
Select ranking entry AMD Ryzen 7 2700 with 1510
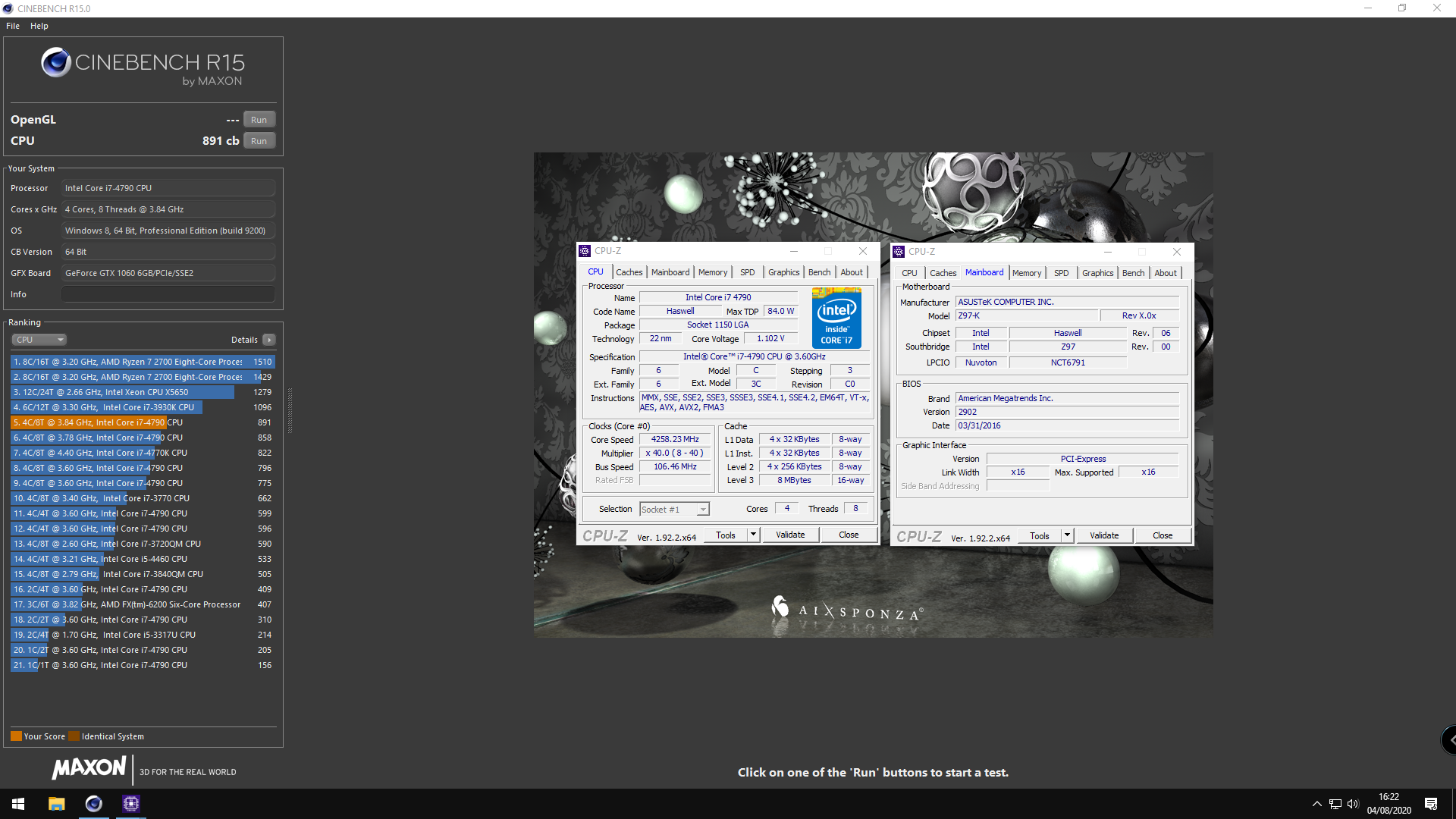(143, 362)
